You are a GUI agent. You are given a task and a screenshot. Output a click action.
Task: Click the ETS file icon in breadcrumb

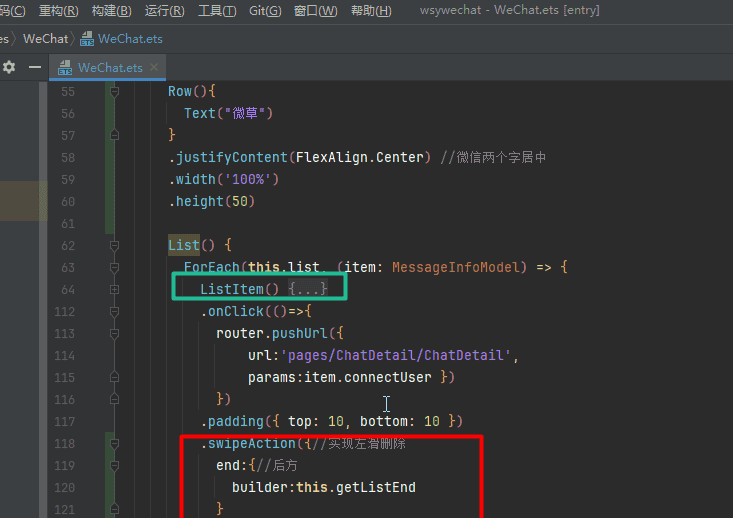click(x=87, y=39)
